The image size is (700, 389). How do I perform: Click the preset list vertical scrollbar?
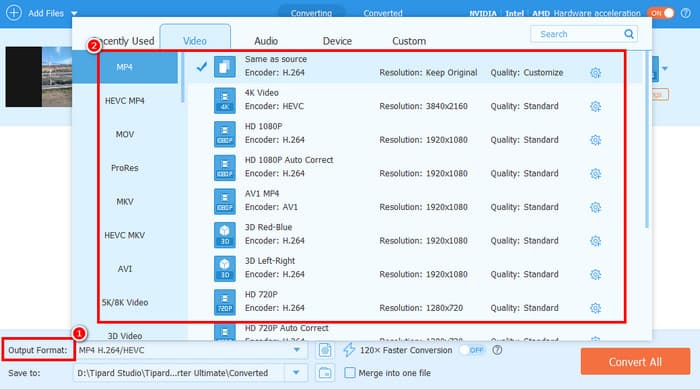point(646,139)
